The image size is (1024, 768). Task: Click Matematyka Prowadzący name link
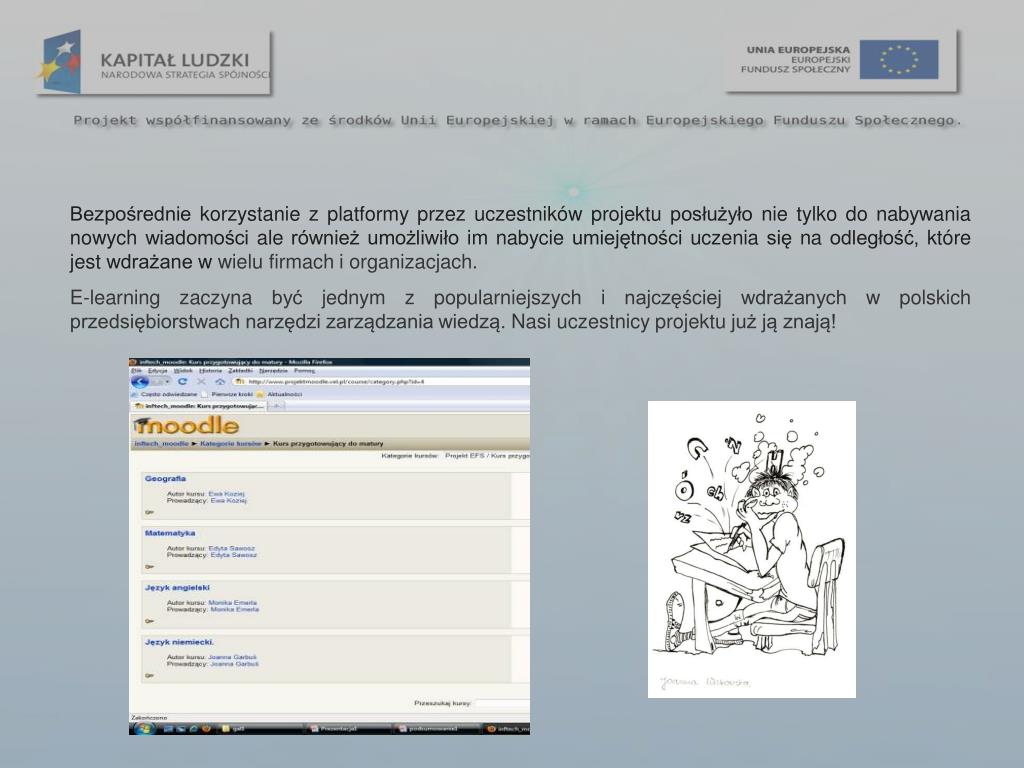point(234,555)
